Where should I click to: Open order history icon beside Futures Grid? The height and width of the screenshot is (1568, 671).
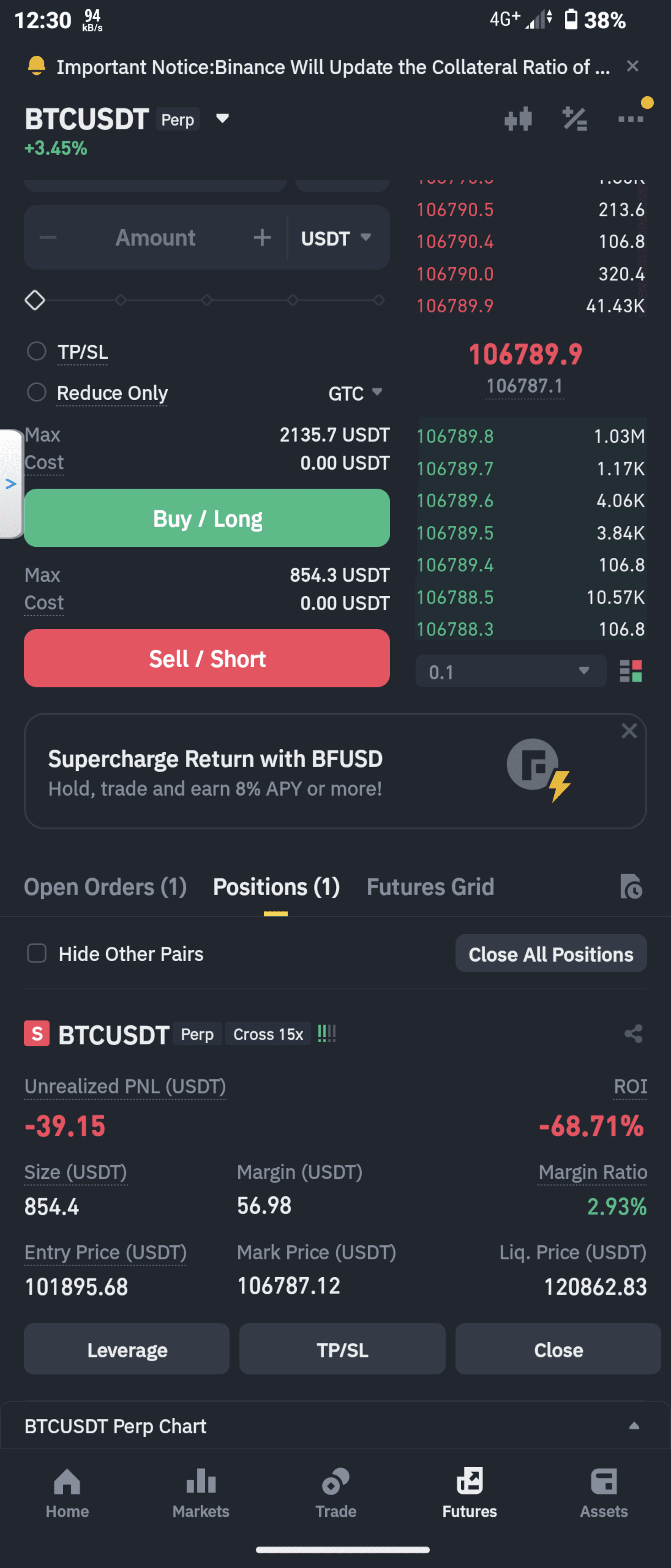(x=631, y=886)
